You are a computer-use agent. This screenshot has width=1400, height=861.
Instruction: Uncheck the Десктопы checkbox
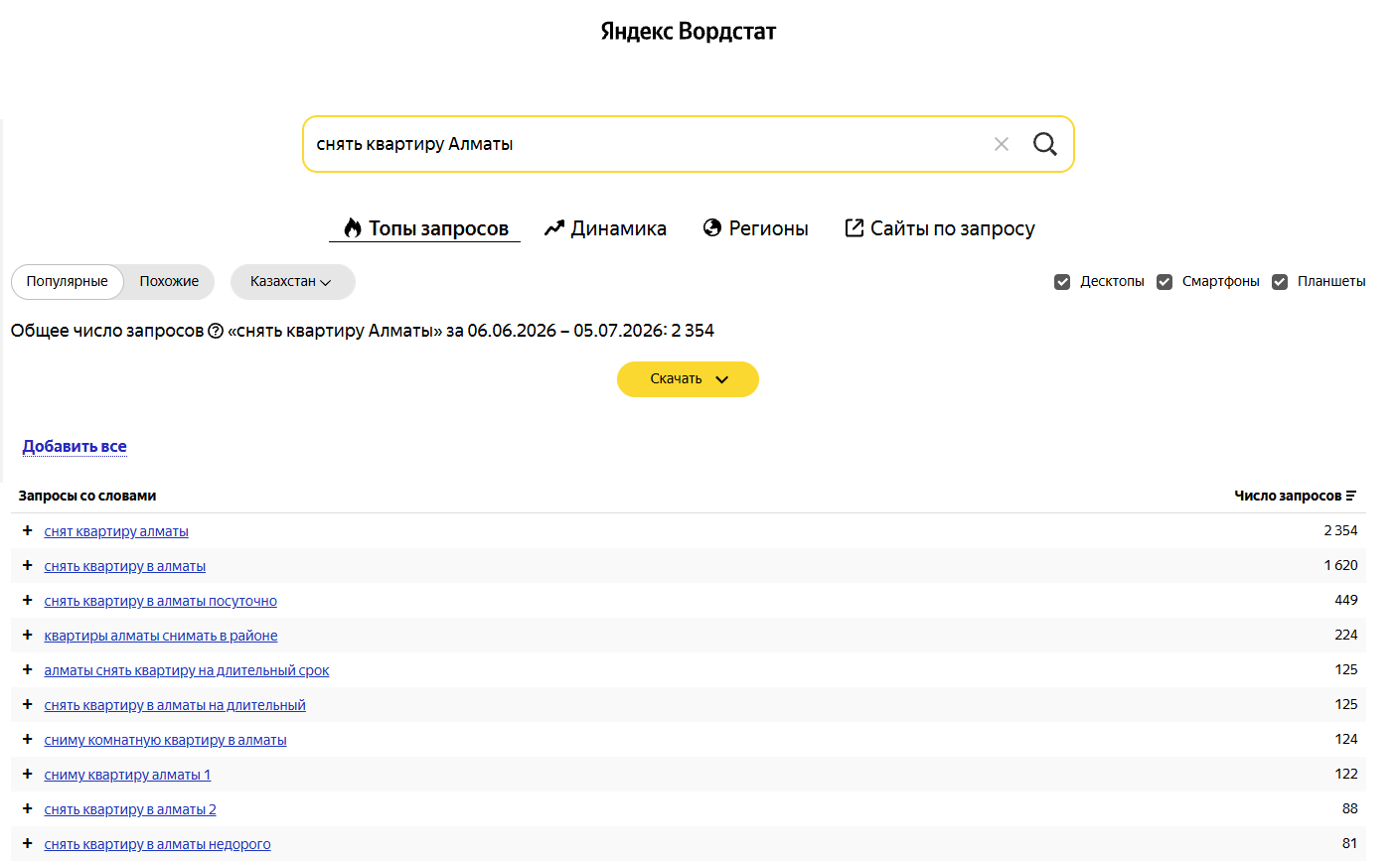pos(1062,282)
